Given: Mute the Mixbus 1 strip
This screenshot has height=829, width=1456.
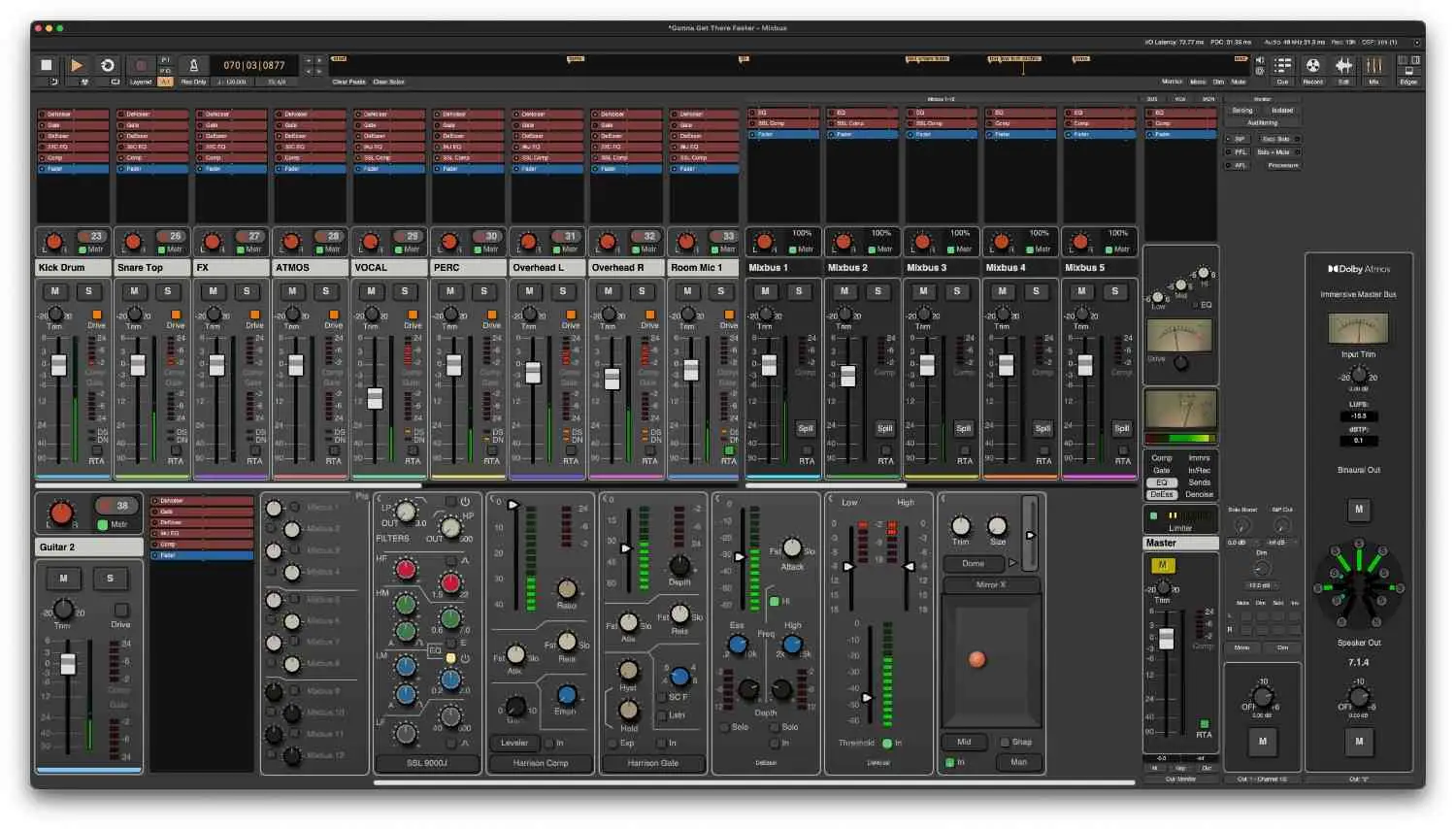Looking at the screenshot, I should 766,291.
